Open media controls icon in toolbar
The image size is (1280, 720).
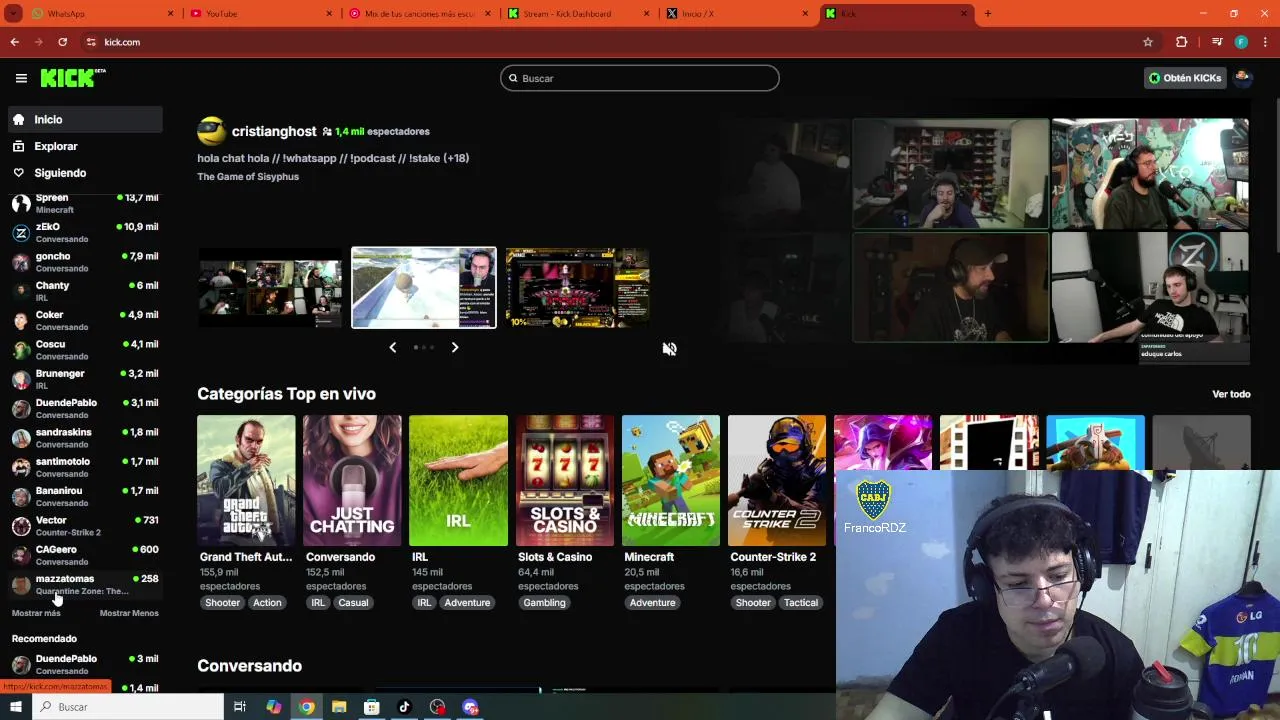coord(1217,42)
